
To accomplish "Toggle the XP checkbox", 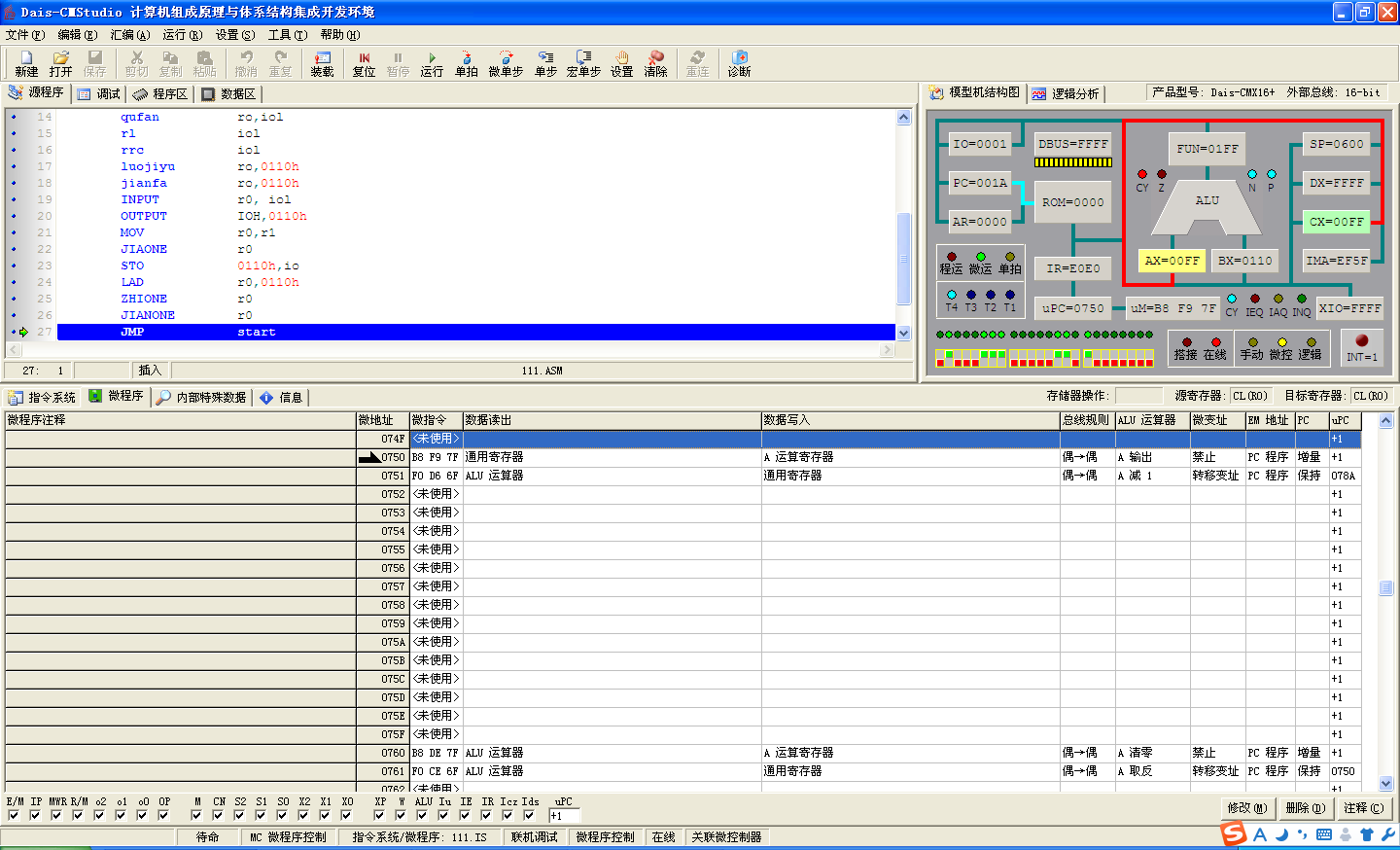I will [379, 815].
